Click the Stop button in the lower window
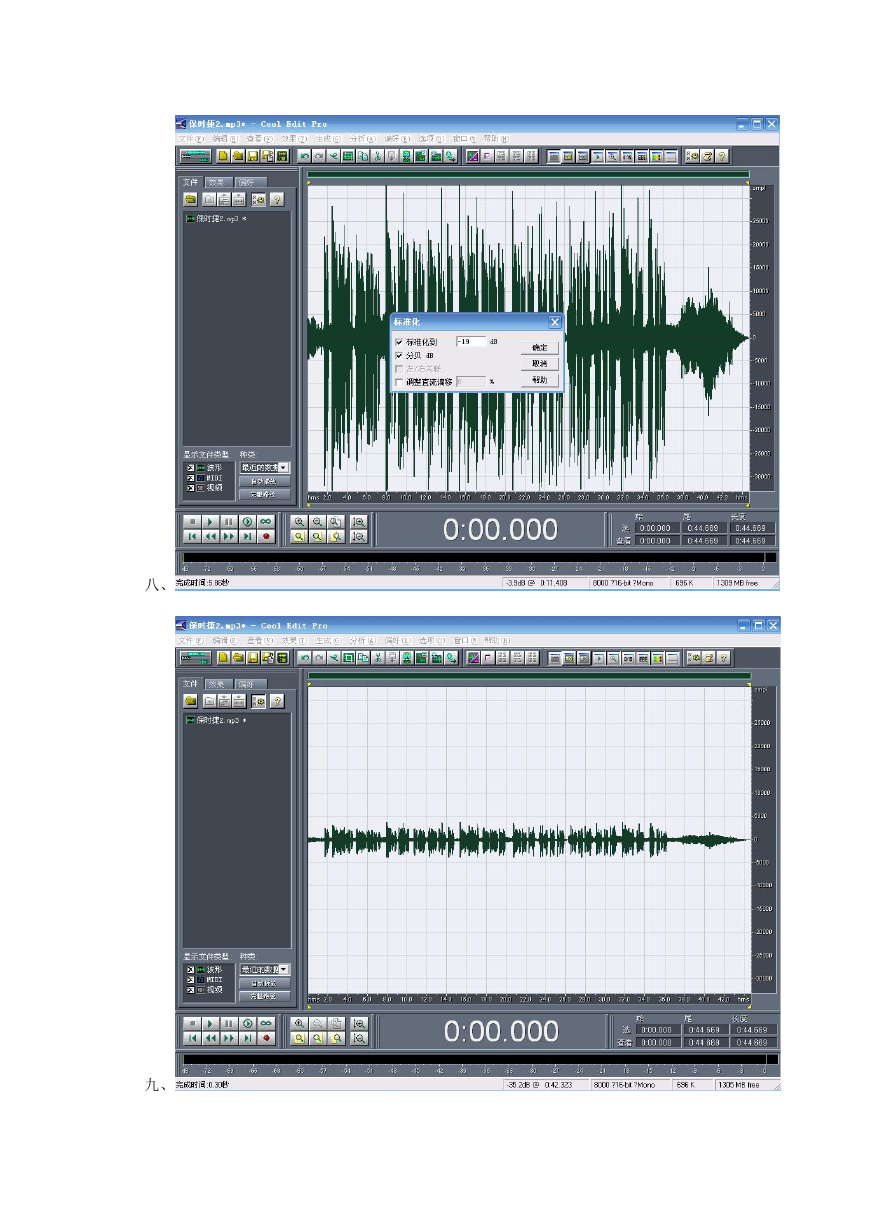The height and width of the screenshot is (1228, 869). pyautogui.click(x=191, y=1024)
